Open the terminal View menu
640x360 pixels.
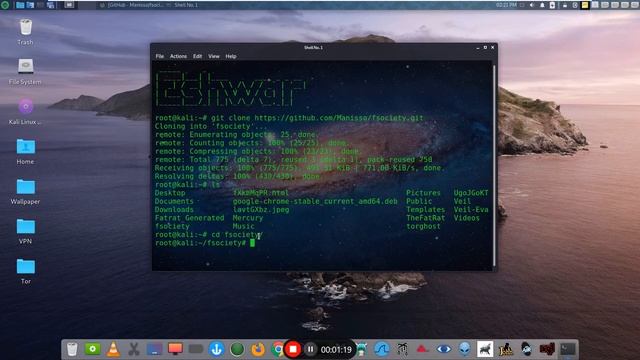(x=214, y=56)
